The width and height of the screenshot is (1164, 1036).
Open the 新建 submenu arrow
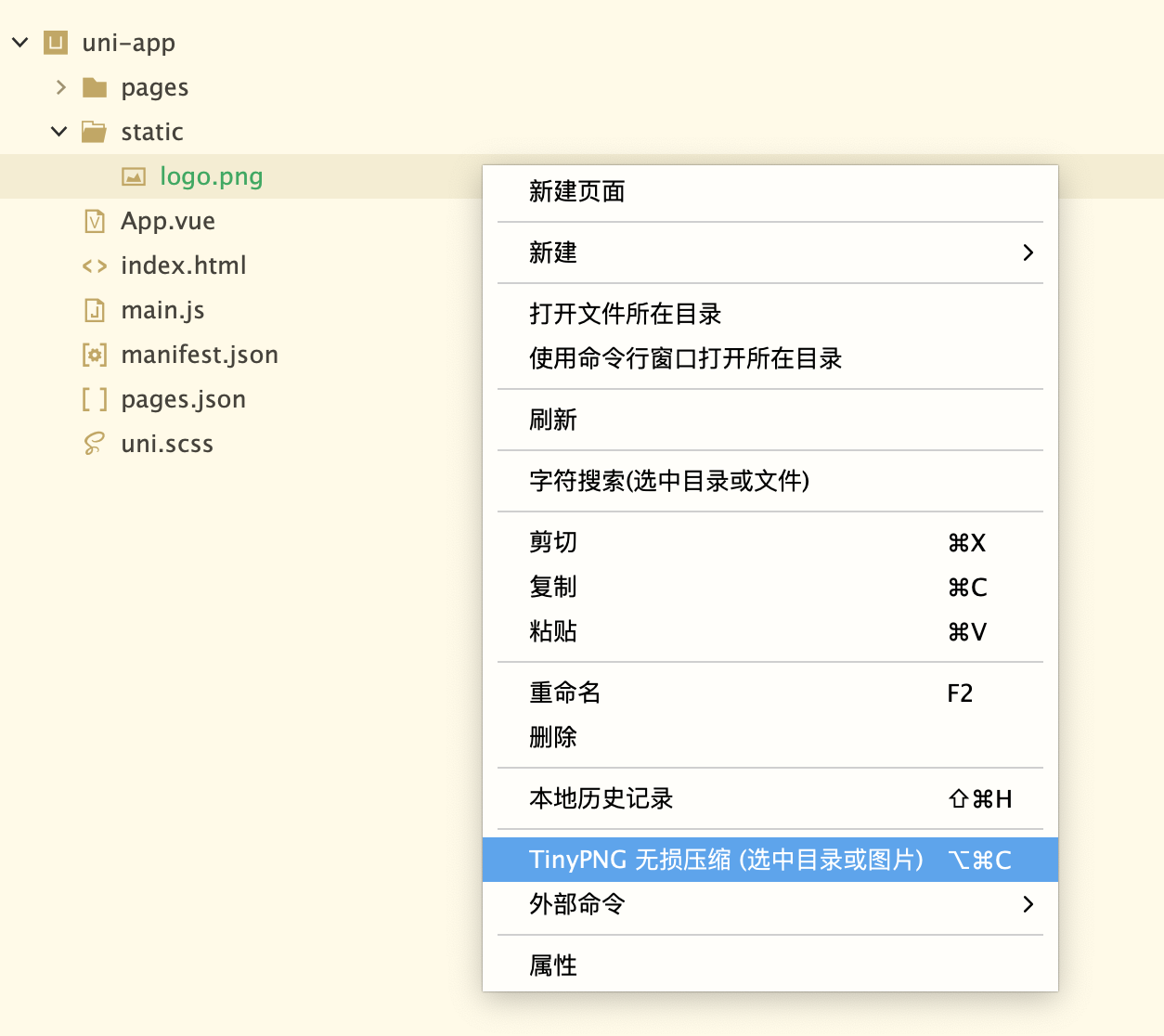coord(1028,253)
